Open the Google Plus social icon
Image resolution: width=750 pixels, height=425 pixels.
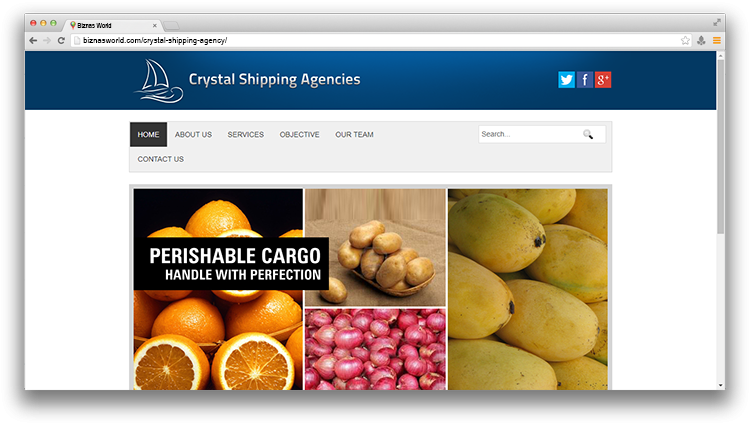[x=603, y=80]
